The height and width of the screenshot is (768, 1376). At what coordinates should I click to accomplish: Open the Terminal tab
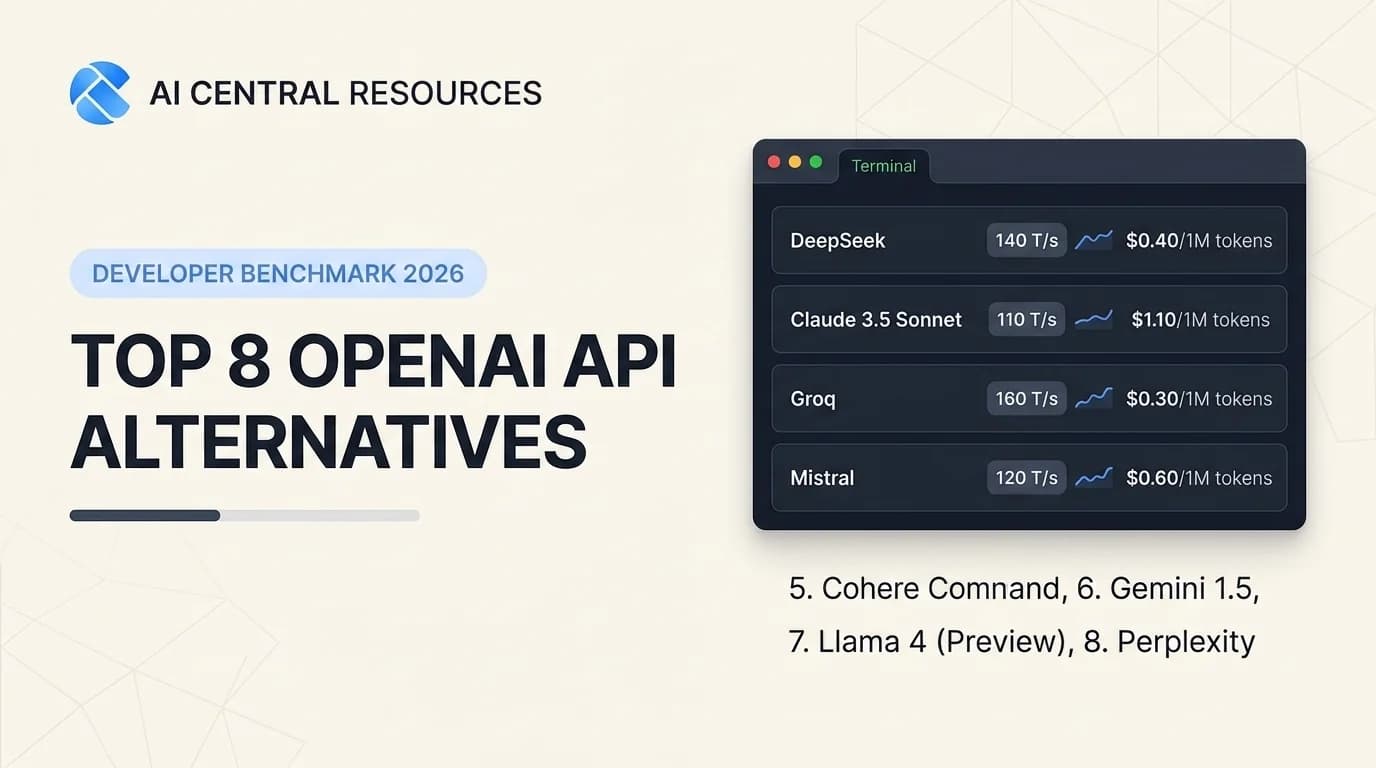tap(883, 166)
